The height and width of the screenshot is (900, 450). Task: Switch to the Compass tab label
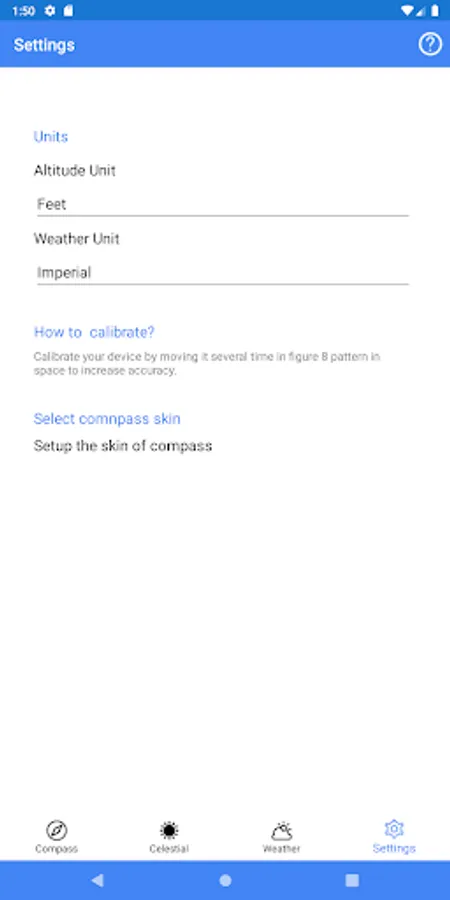pyautogui.click(x=56, y=848)
